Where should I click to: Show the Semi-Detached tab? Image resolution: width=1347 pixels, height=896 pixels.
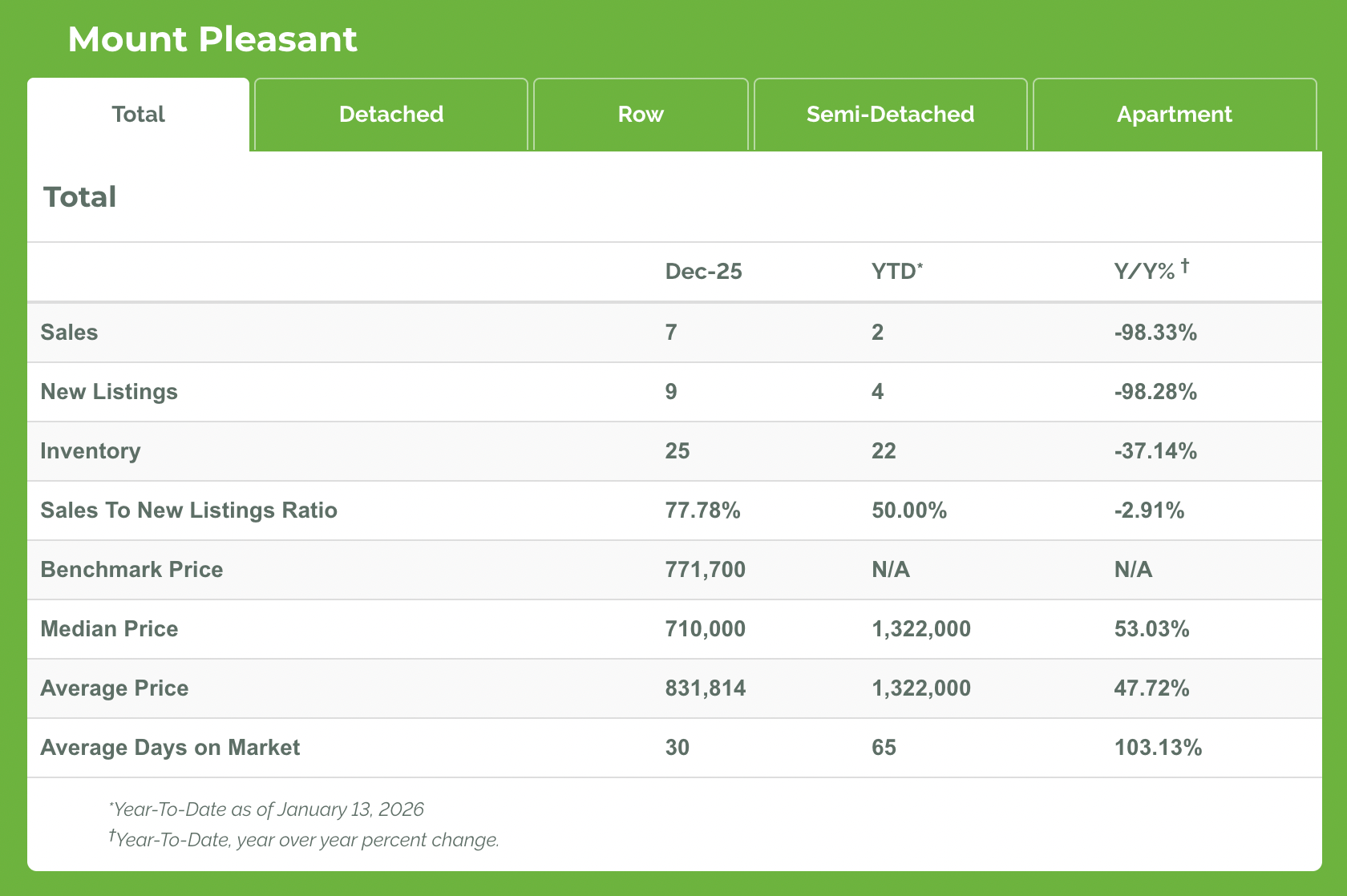click(x=890, y=115)
